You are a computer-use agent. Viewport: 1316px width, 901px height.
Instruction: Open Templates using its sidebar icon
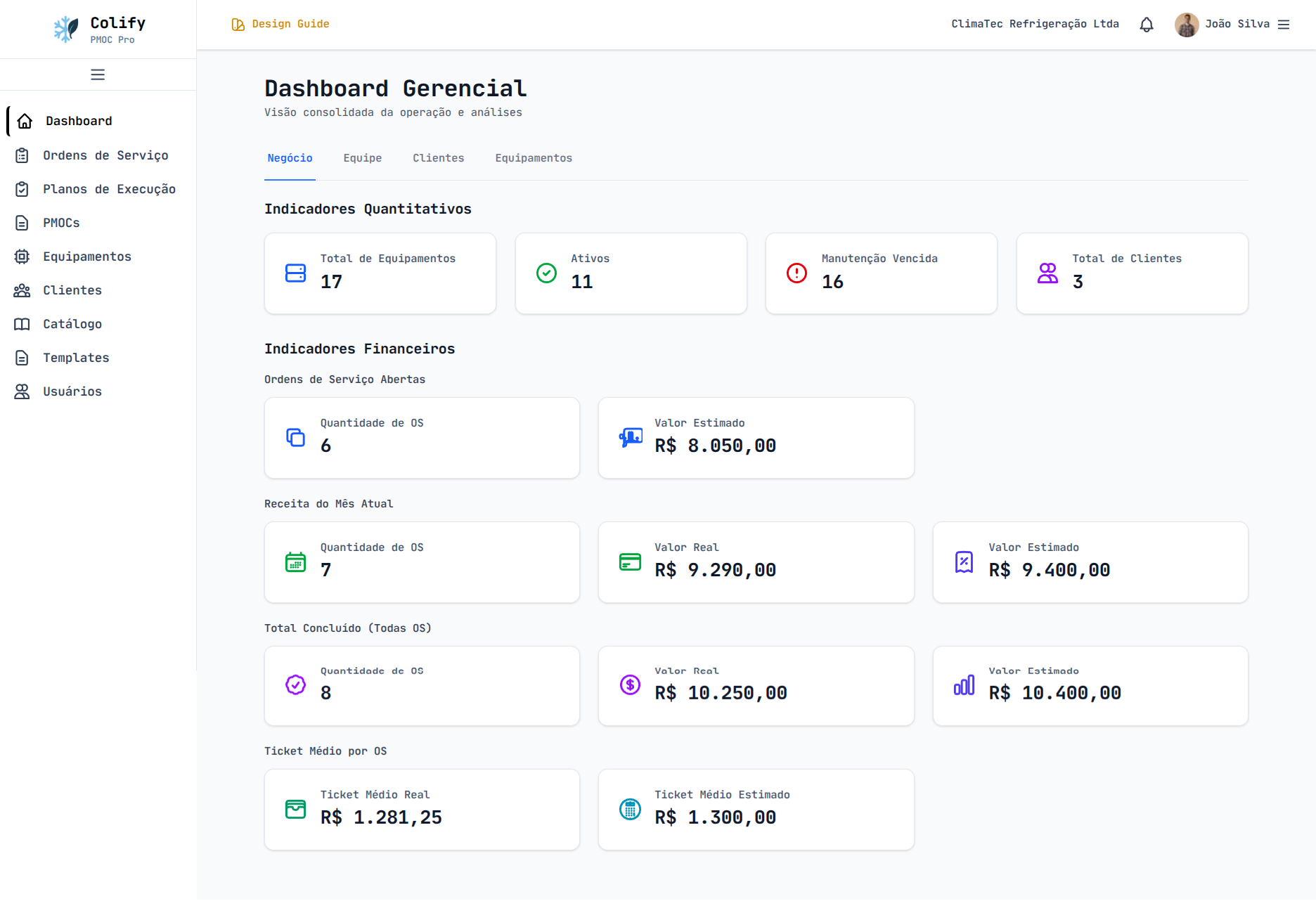click(22, 358)
